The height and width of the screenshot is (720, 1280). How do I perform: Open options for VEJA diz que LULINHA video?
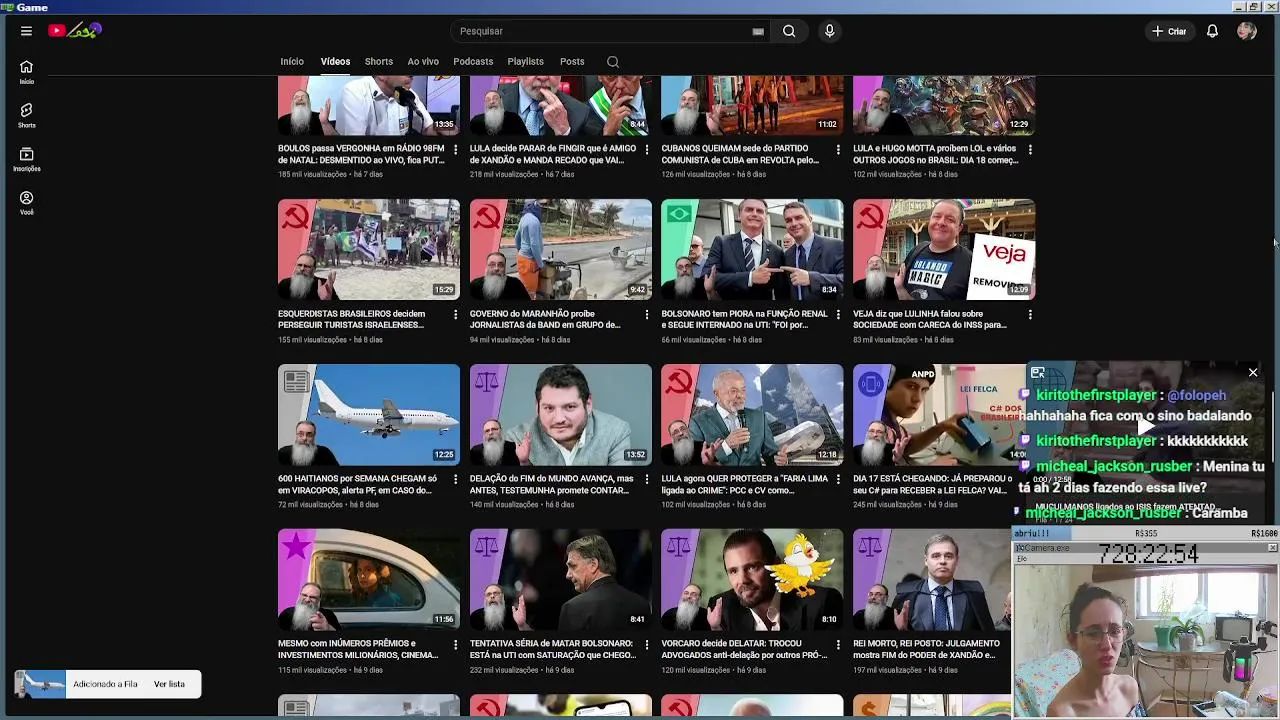coord(1030,314)
